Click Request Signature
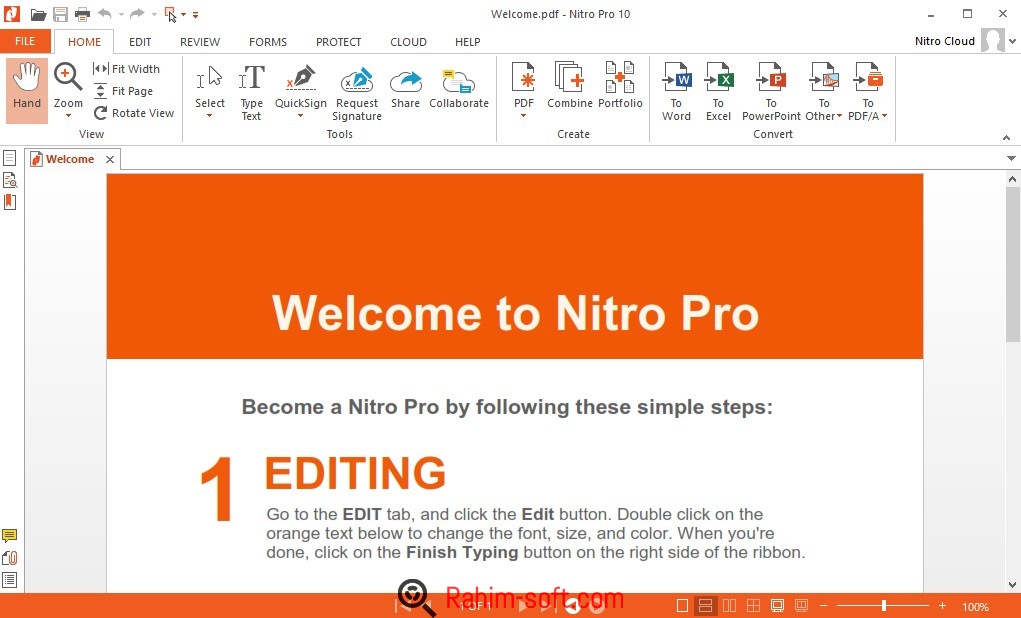1021x618 pixels. pyautogui.click(x=357, y=94)
